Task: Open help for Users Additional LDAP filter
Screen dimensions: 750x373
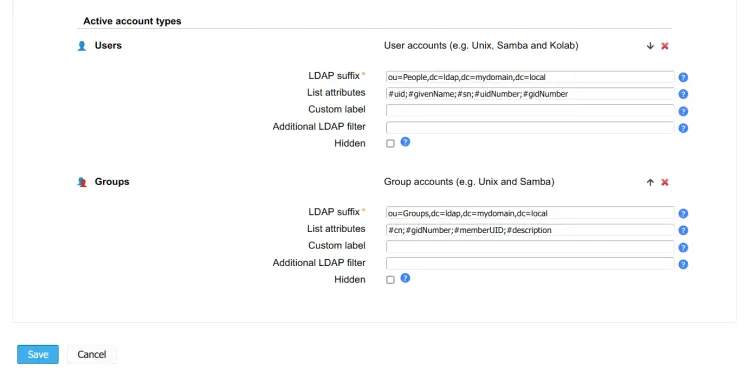Action: click(683, 128)
